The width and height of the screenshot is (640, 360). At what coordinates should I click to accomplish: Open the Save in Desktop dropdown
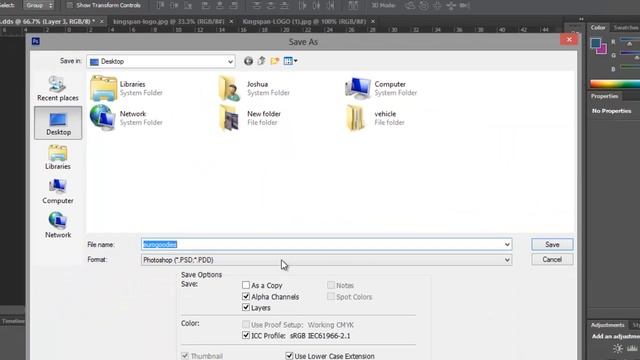click(161, 61)
